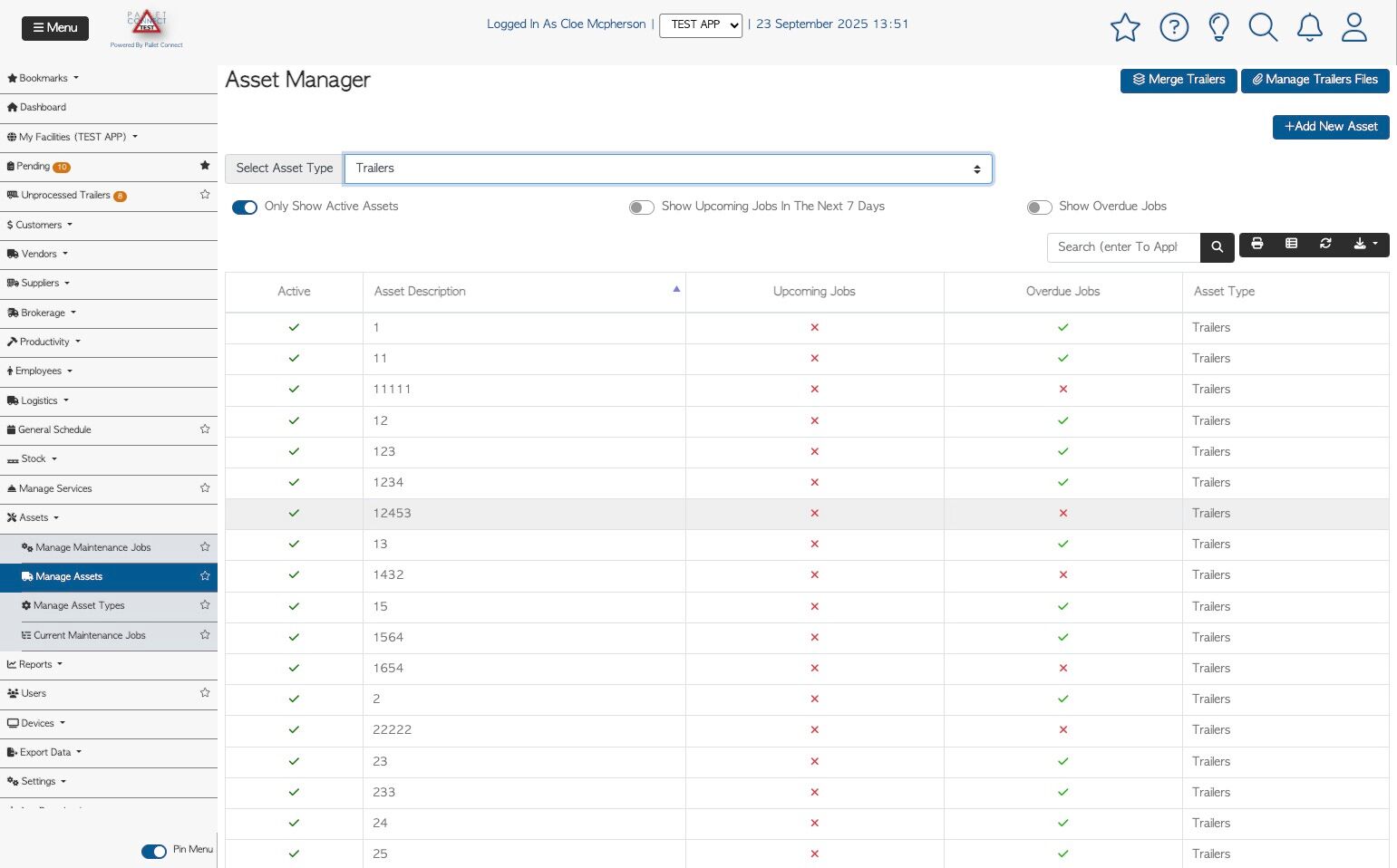Open the help question mark icon

[1174, 27]
